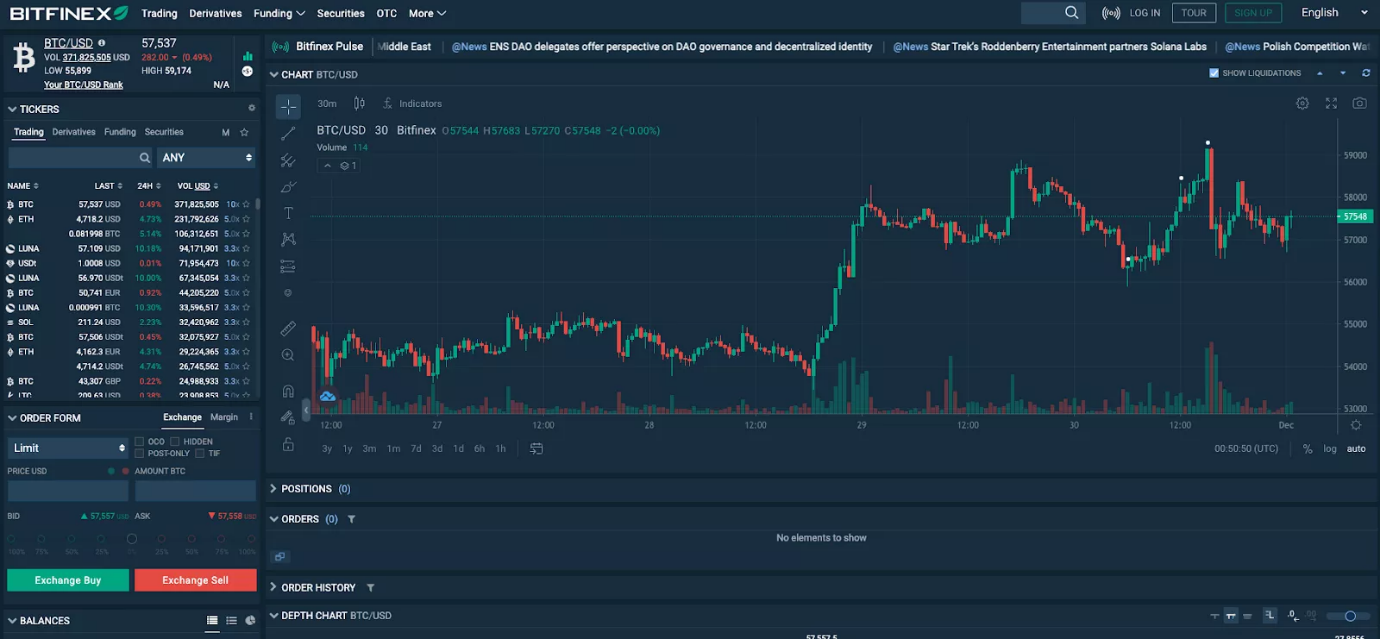Click the PRICE USD input field

pos(68,490)
